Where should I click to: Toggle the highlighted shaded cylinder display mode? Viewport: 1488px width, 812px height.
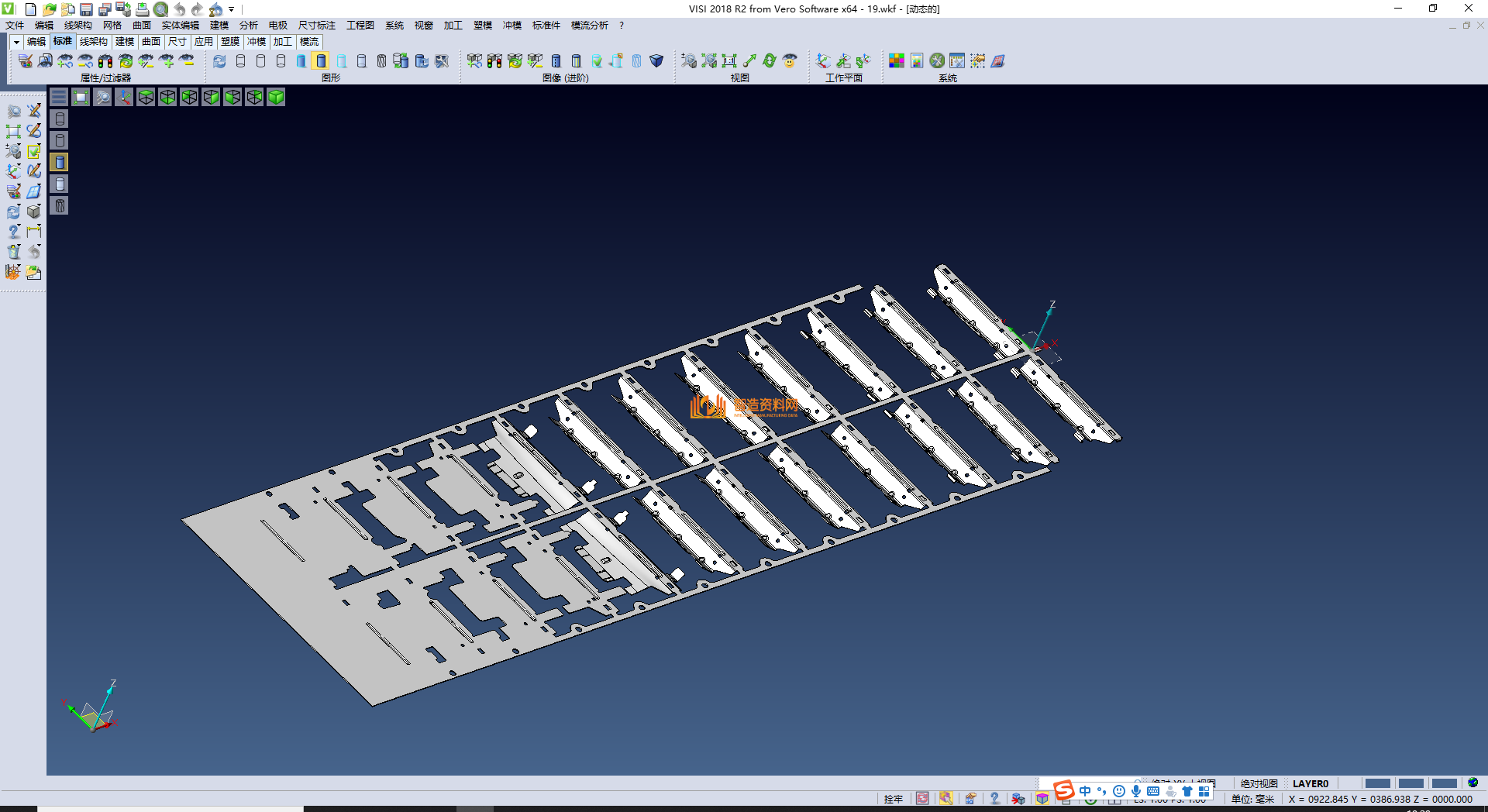coord(321,60)
